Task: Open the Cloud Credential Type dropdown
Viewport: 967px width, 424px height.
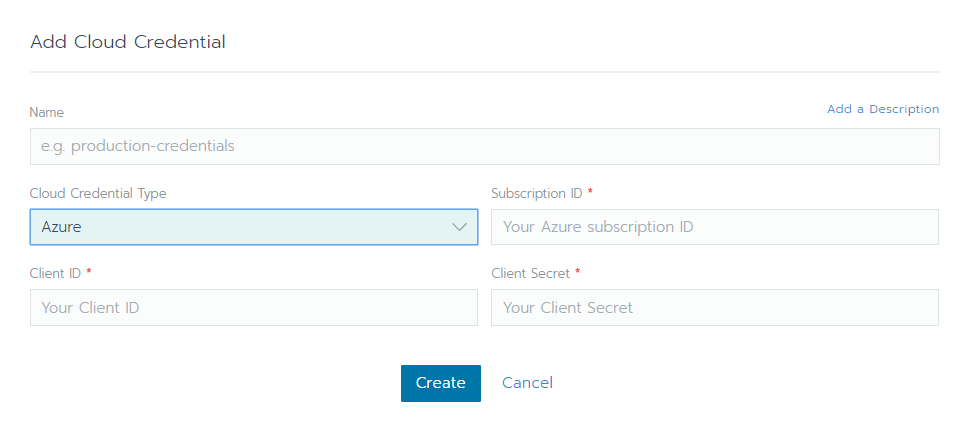Action: point(253,227)
